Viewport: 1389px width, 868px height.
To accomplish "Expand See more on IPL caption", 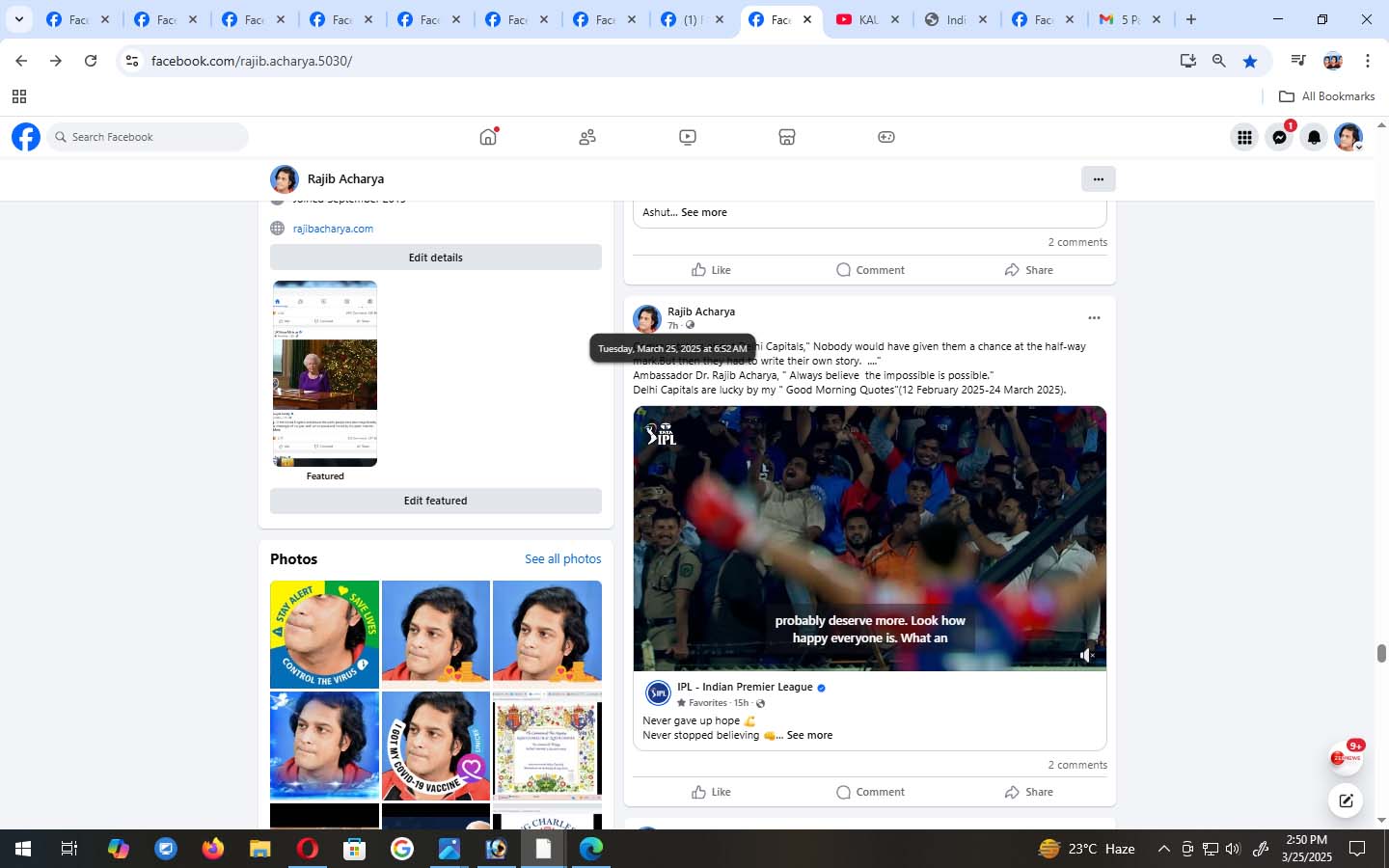I will coord(809,735).
